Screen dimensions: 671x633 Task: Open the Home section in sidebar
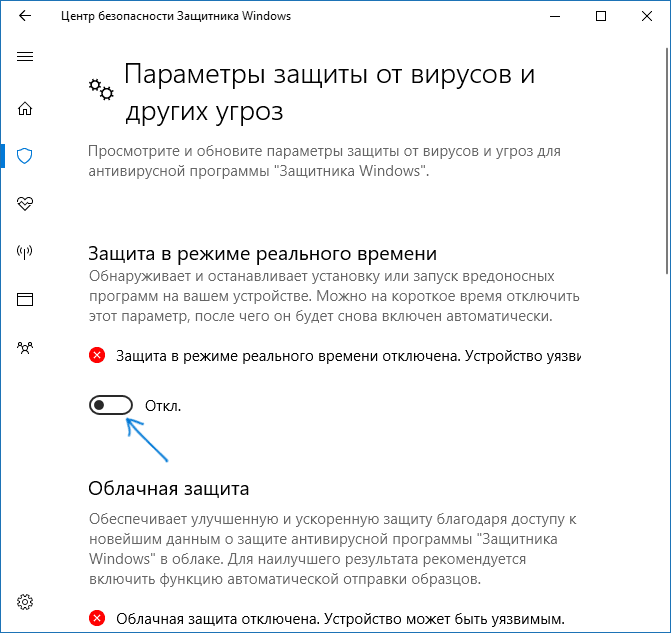[x=25, y=108]
